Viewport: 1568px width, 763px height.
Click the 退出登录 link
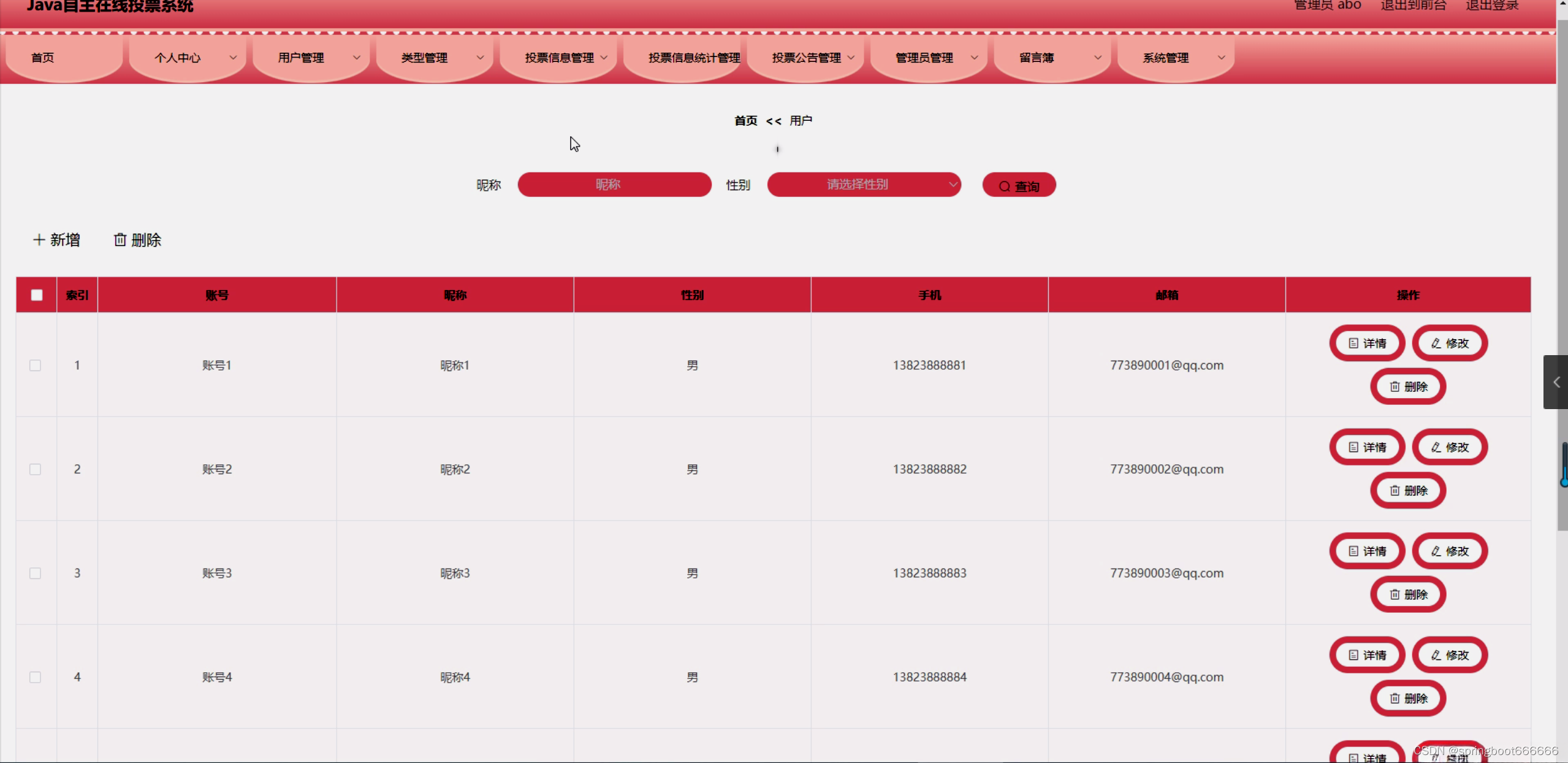[1491, 6]
